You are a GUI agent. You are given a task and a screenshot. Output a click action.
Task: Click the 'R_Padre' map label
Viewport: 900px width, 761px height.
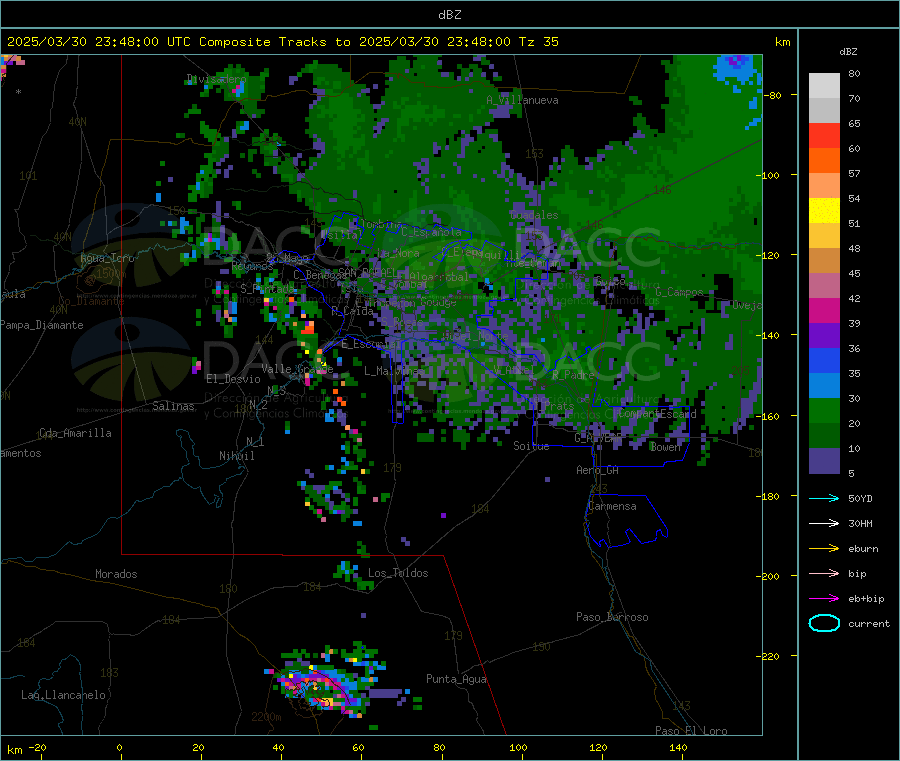pos(573,375)
